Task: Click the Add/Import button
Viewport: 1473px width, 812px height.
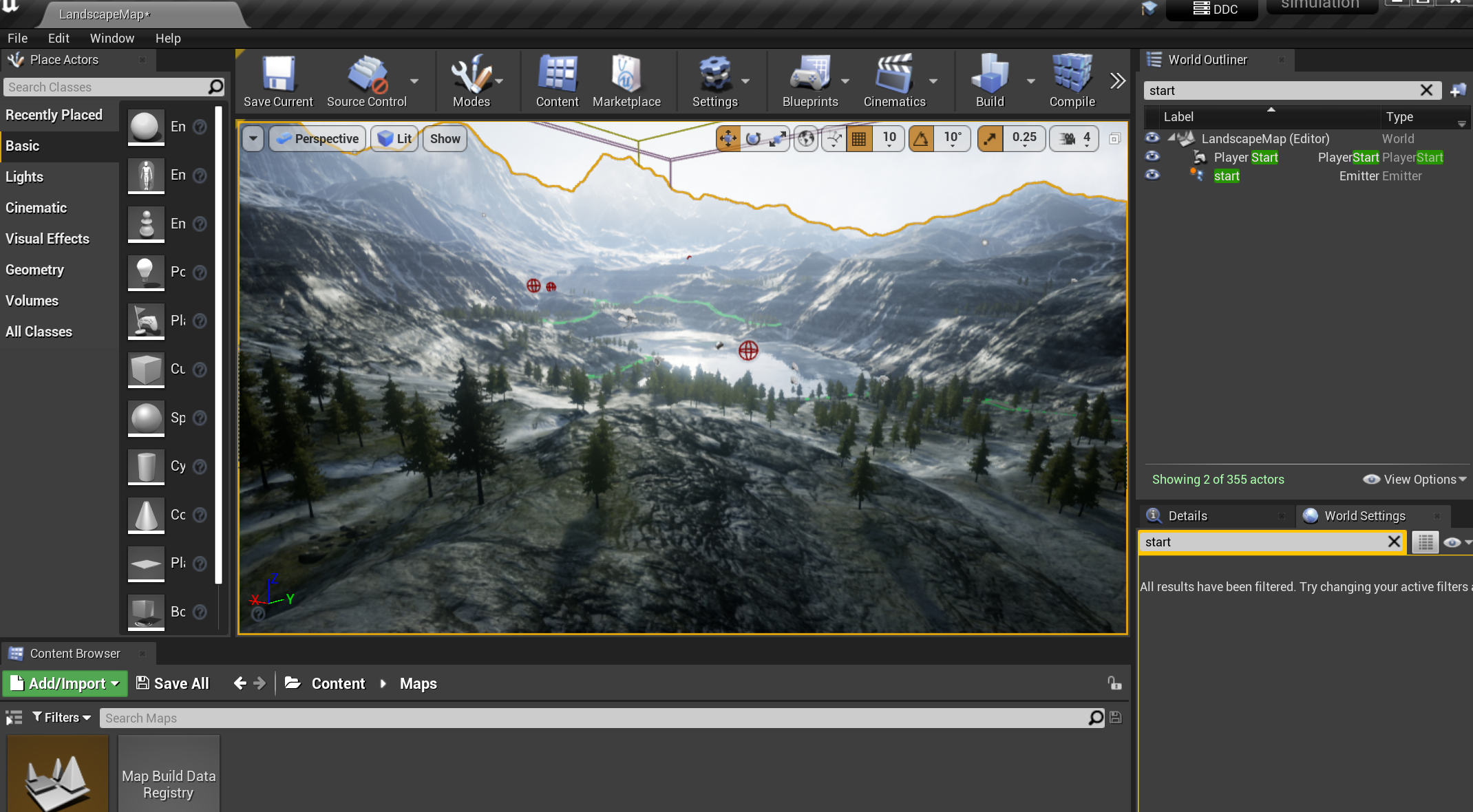Action: pos(65,683)
